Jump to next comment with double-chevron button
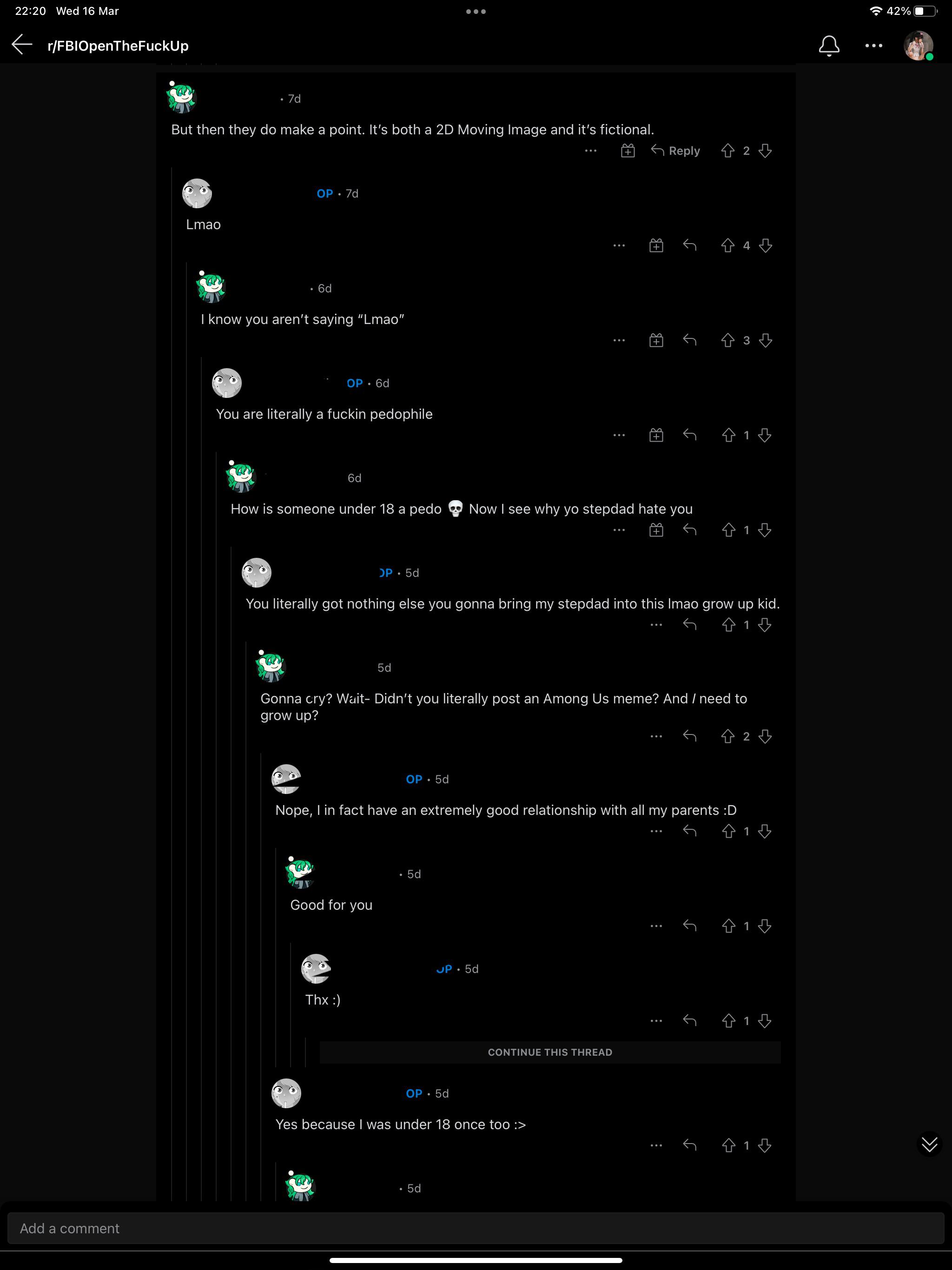Viewport: 952px width, 1270px height. 929,1144
